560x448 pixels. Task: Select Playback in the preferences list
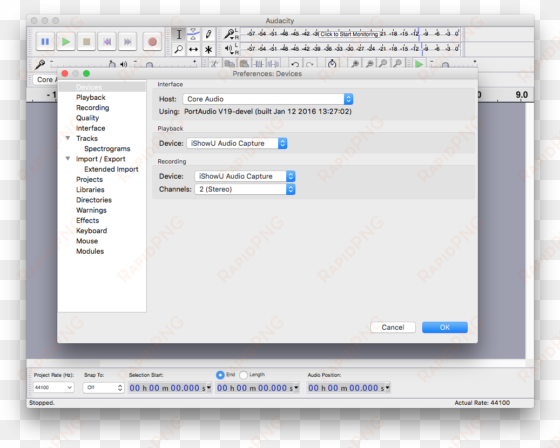[x=91, y=97]
